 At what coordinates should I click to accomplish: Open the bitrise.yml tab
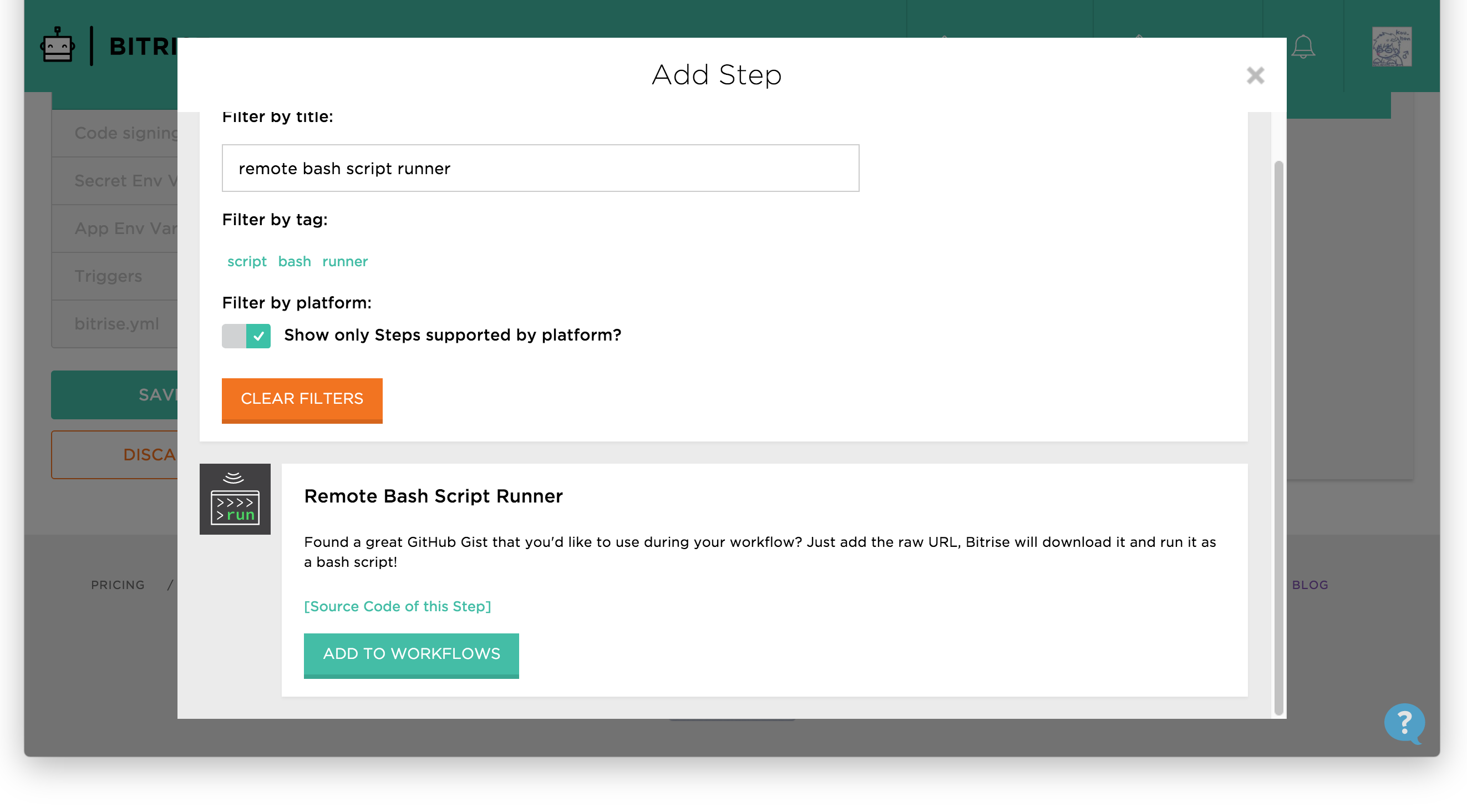coord(116,323)
